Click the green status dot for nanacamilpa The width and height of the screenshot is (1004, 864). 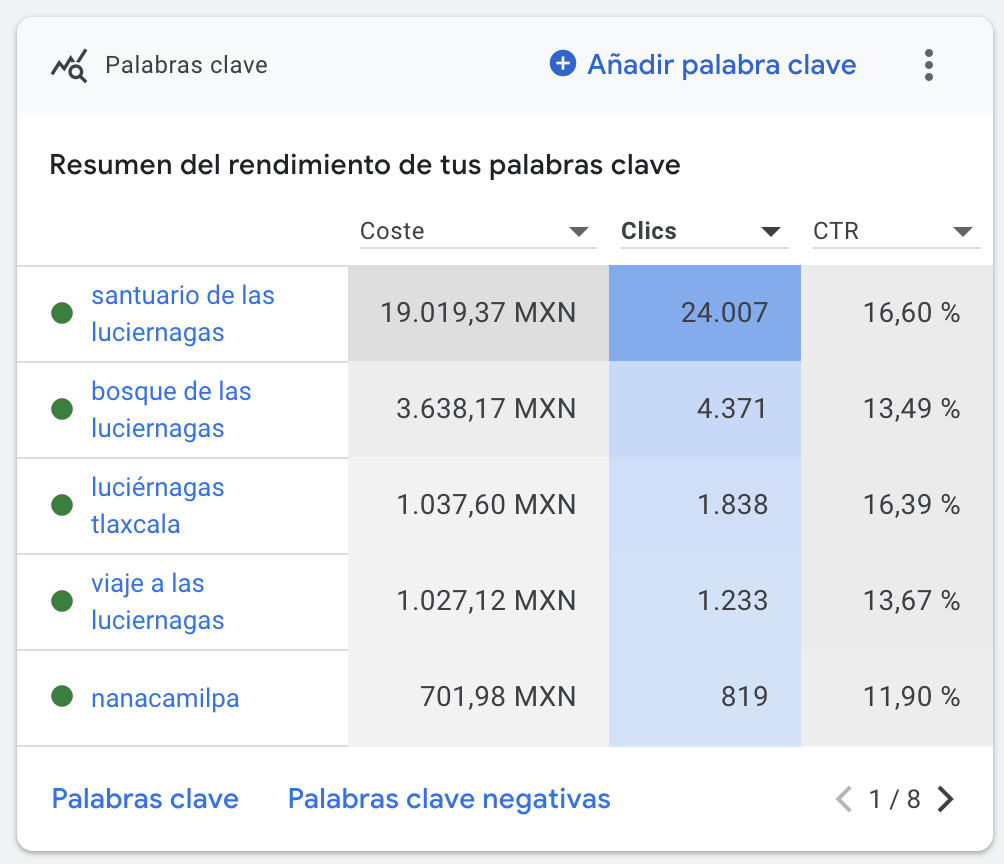coord(62,697)
